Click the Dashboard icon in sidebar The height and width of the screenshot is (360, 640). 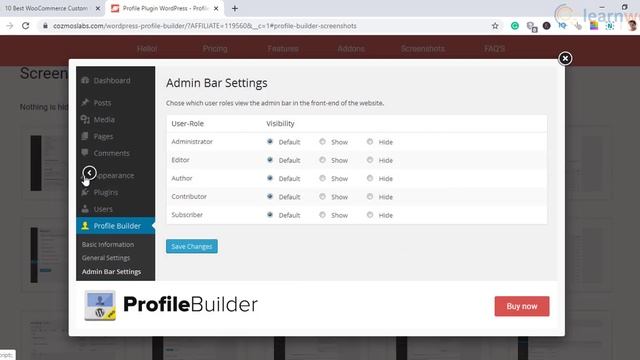pyautogui.click(x=85, y=80)
